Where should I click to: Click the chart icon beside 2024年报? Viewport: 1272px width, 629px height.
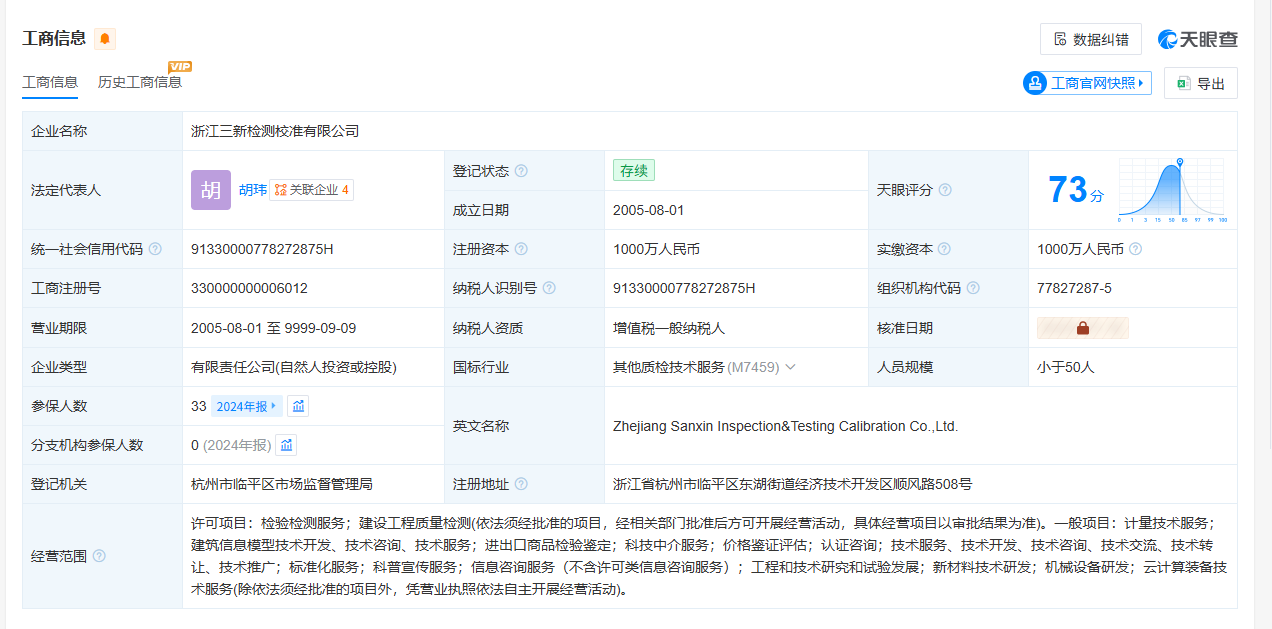click(298, 406)
